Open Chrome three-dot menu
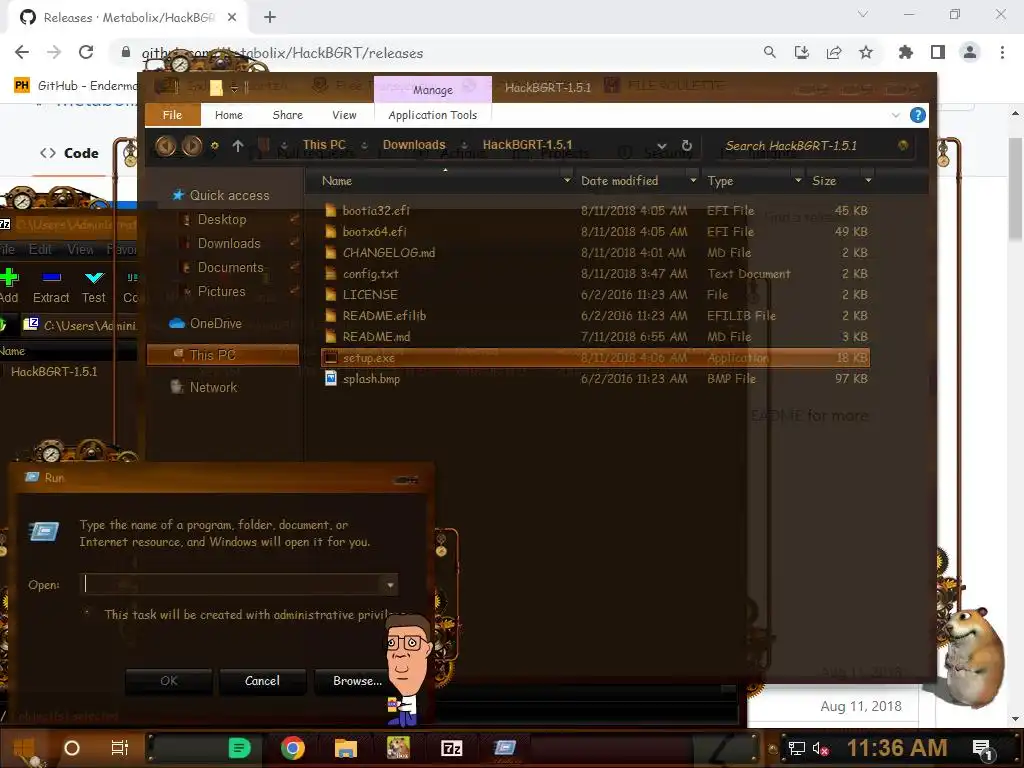 tap(1002, 52)
